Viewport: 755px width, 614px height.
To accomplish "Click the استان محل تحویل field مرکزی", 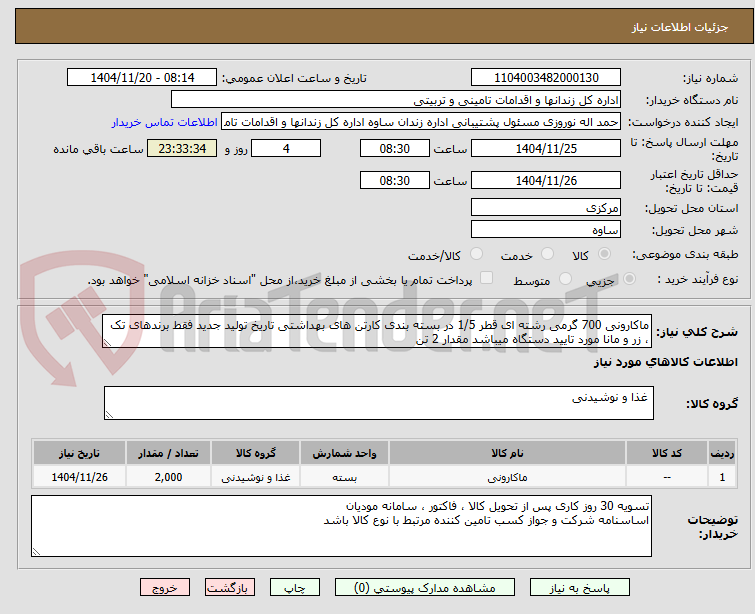I will (546, 208).
